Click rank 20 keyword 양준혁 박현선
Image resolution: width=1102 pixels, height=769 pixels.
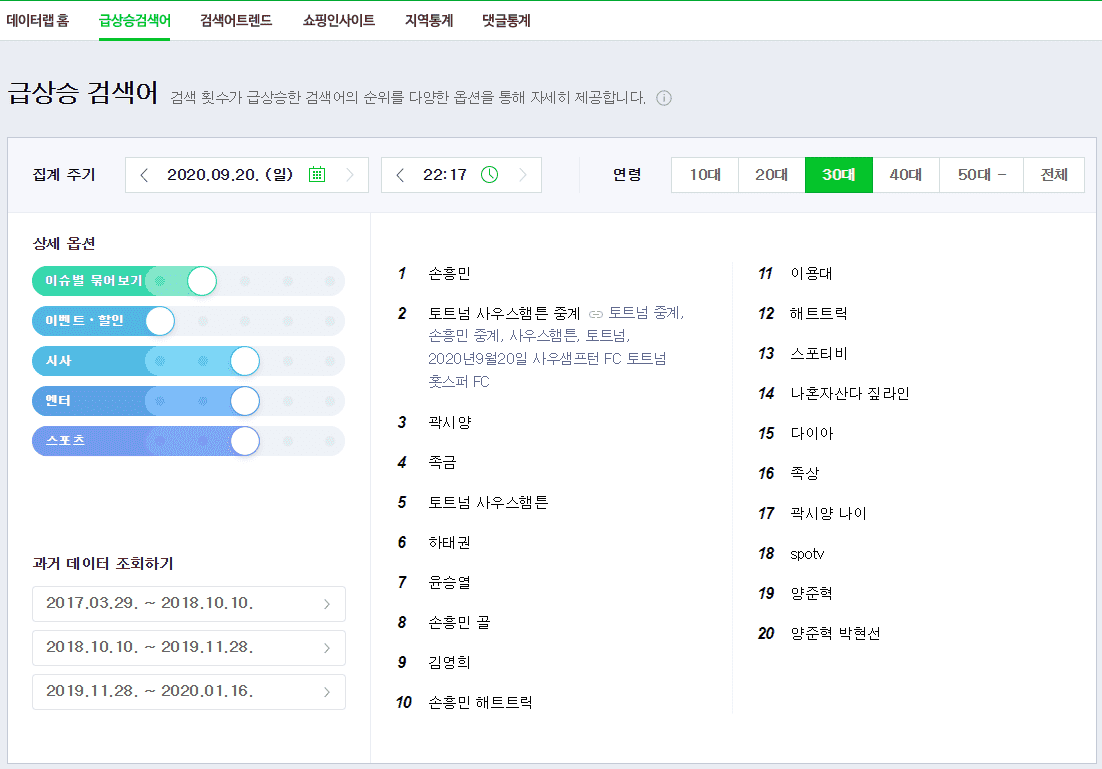(835, 633)
